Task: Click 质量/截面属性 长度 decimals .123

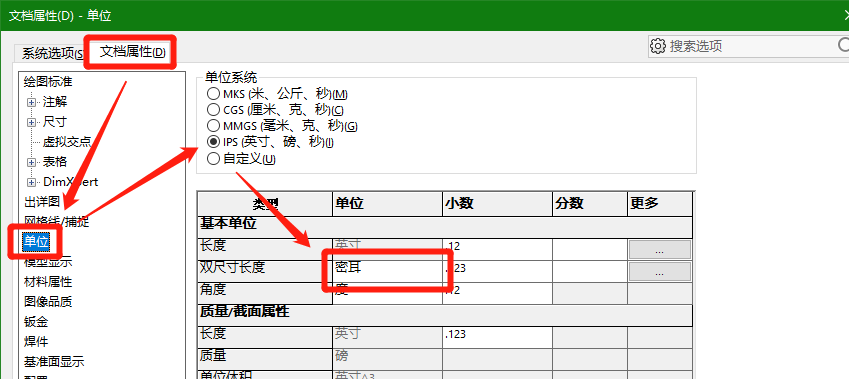Action: pyautogui.click(x=497, y=337)
